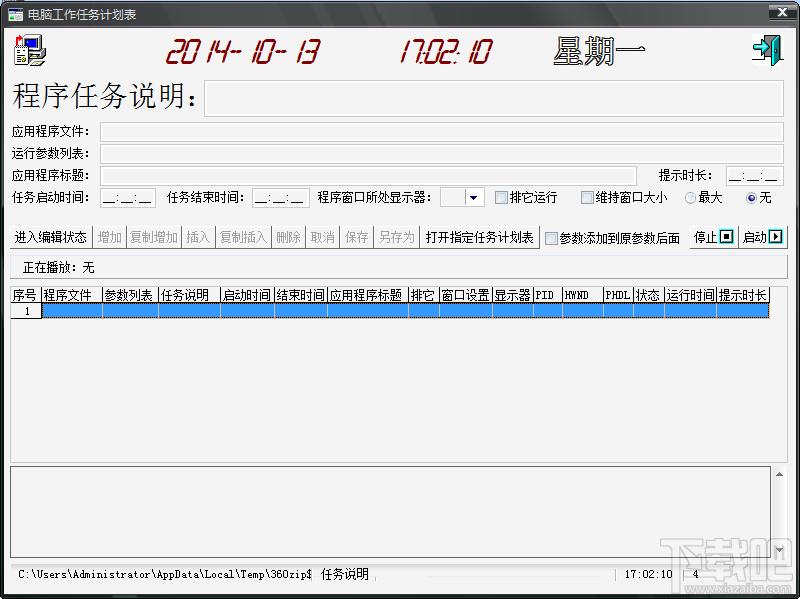
Task: Click the 复制增加 button
Action: coord(154,237)
